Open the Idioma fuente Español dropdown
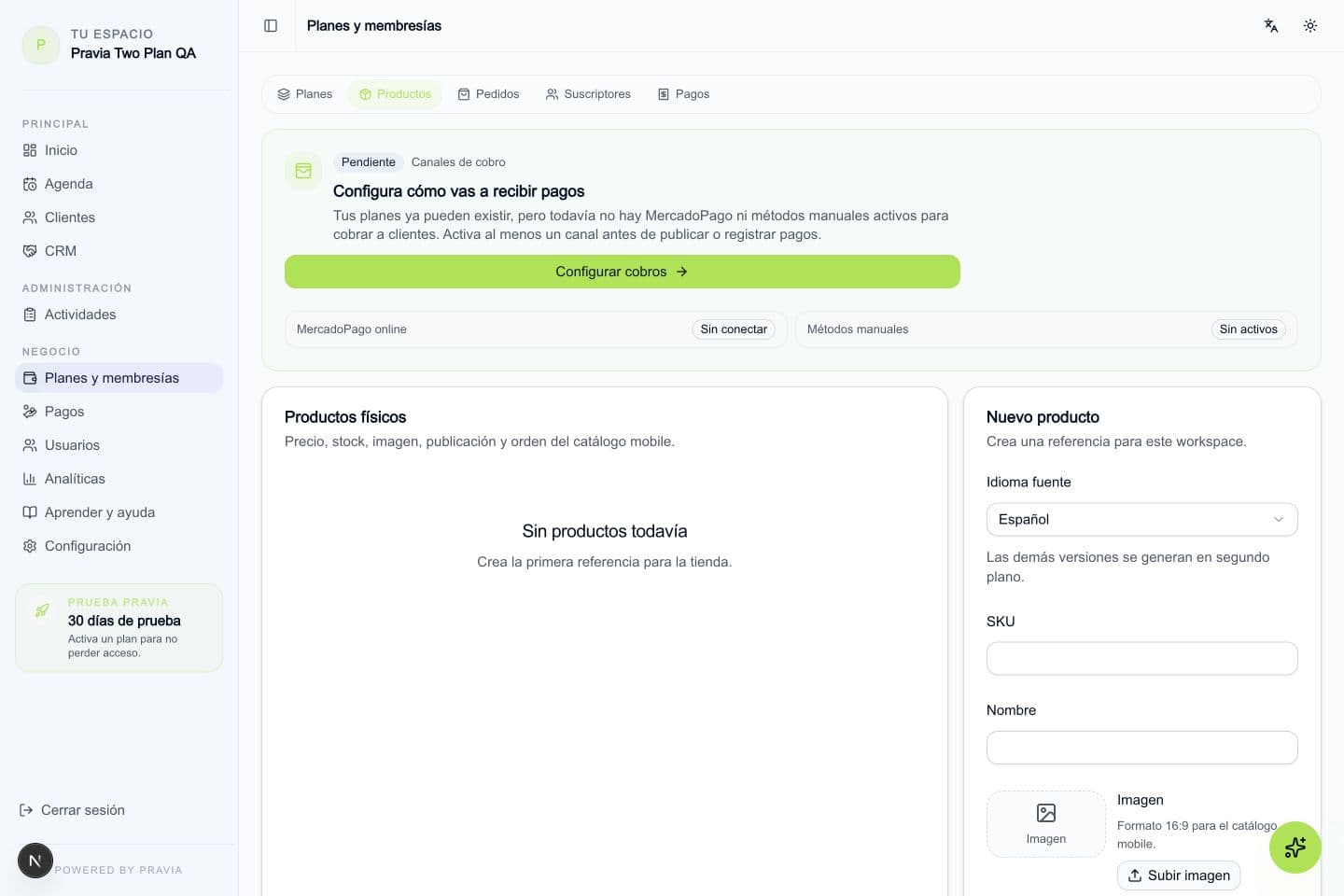This screenshot has width=1344, height=896. point(1141,519)
